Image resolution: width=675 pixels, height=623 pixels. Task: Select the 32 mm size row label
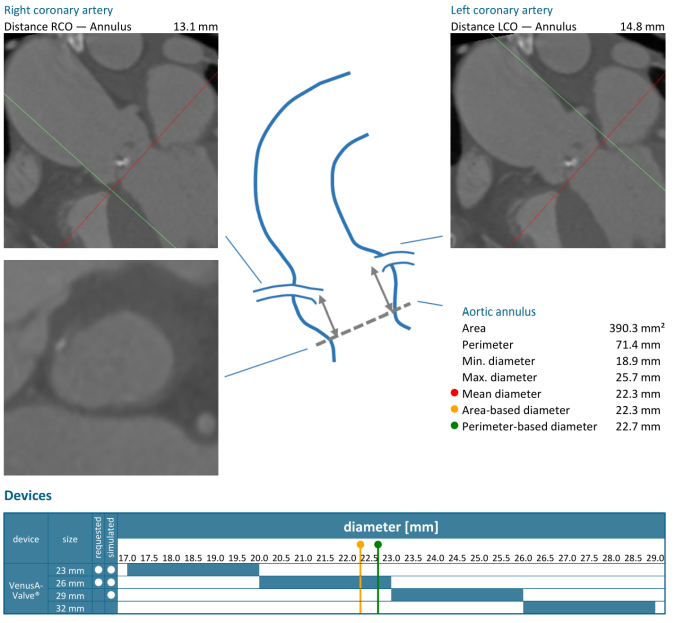pyautogui.click(x=69, y=607)
